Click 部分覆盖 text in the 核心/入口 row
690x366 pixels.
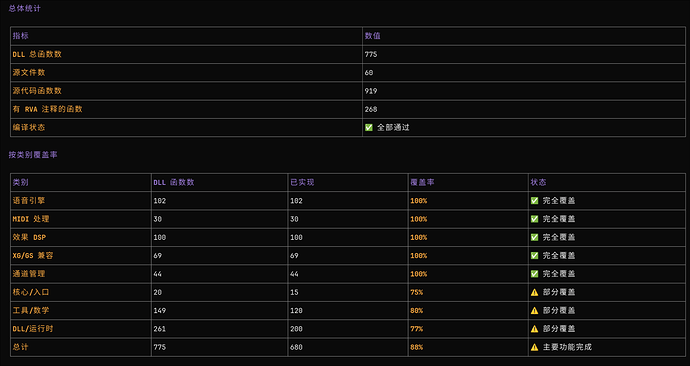[559, 292]
